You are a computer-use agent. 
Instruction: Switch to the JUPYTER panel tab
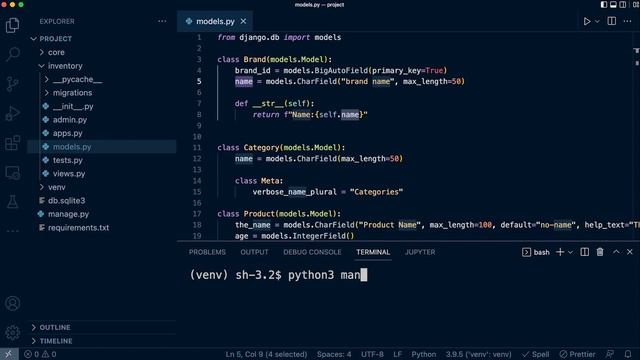[x=420, y=252]
